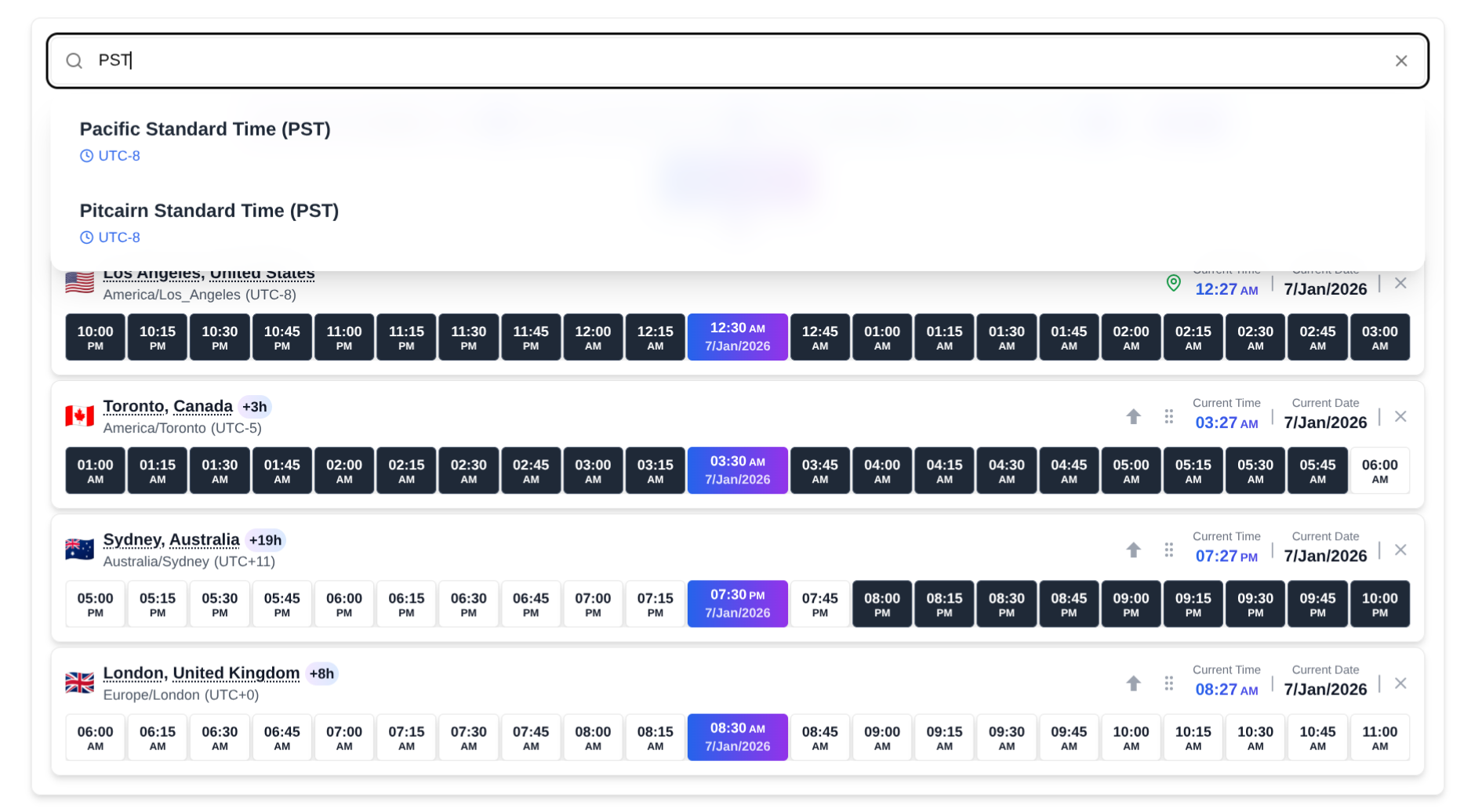The width and height of the screenshot is (1471, 812).
Task: Select Pacific Standard Time (PST) from suggestions
Action: click(x=205, y=129)
